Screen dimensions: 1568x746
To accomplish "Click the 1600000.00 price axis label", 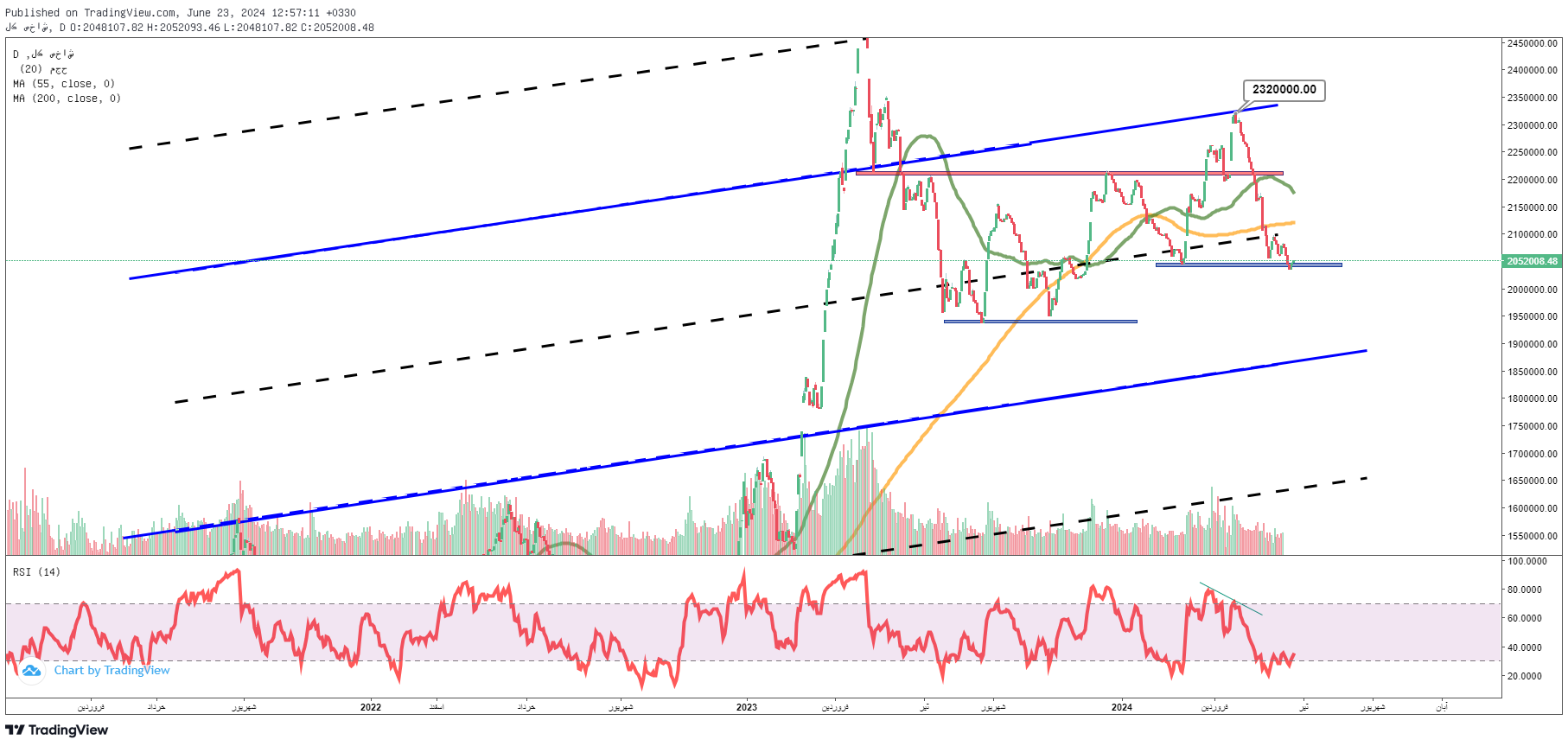I will [x=1533, y=508].
